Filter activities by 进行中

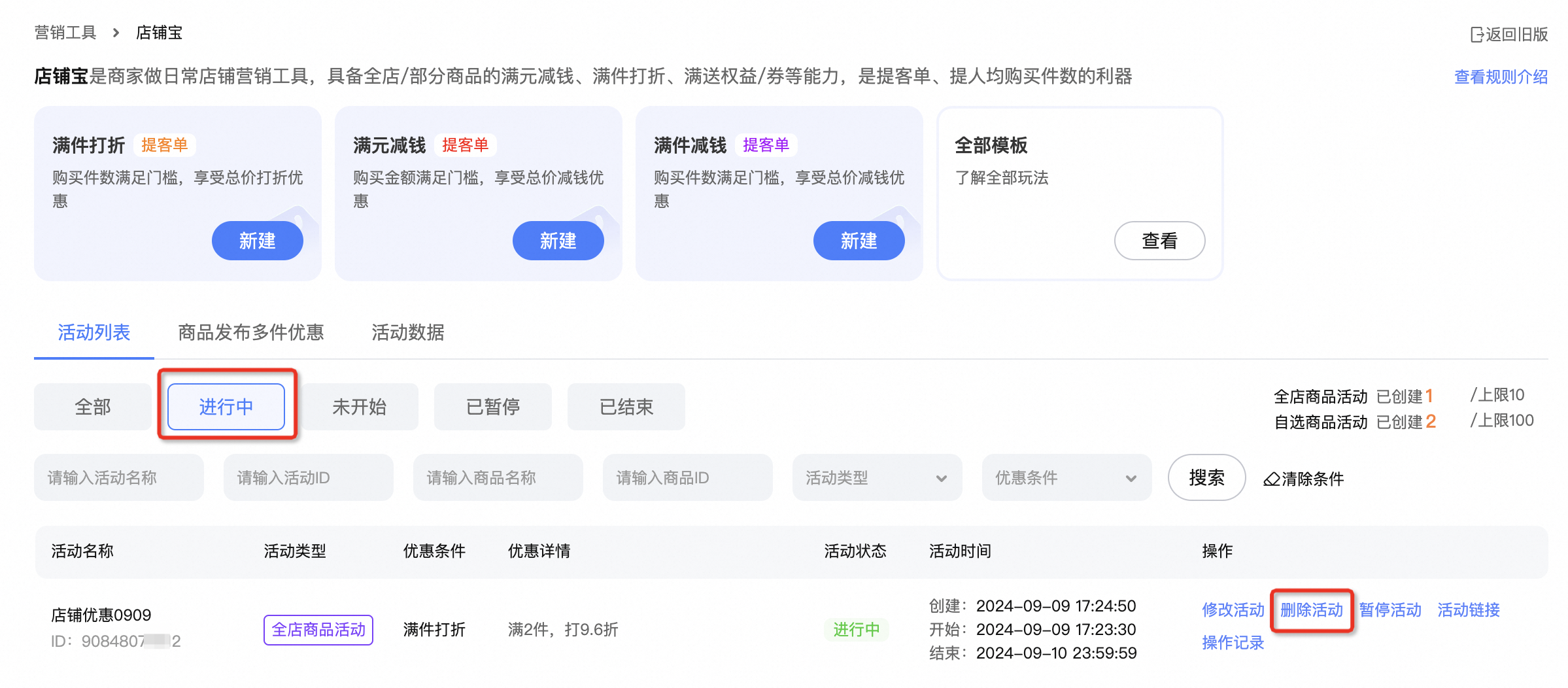[x=226, y=407]
